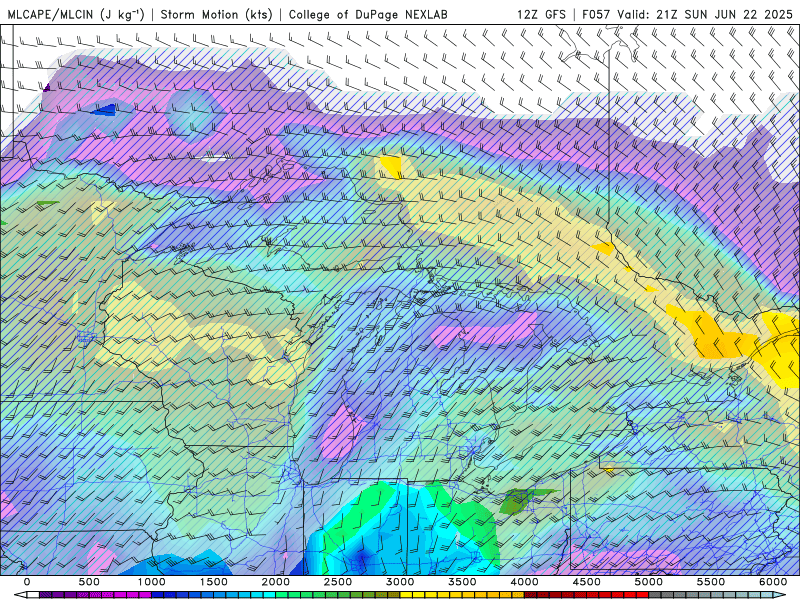Click the College of DuPage NEXLAB label

click(x=368, y=14)
